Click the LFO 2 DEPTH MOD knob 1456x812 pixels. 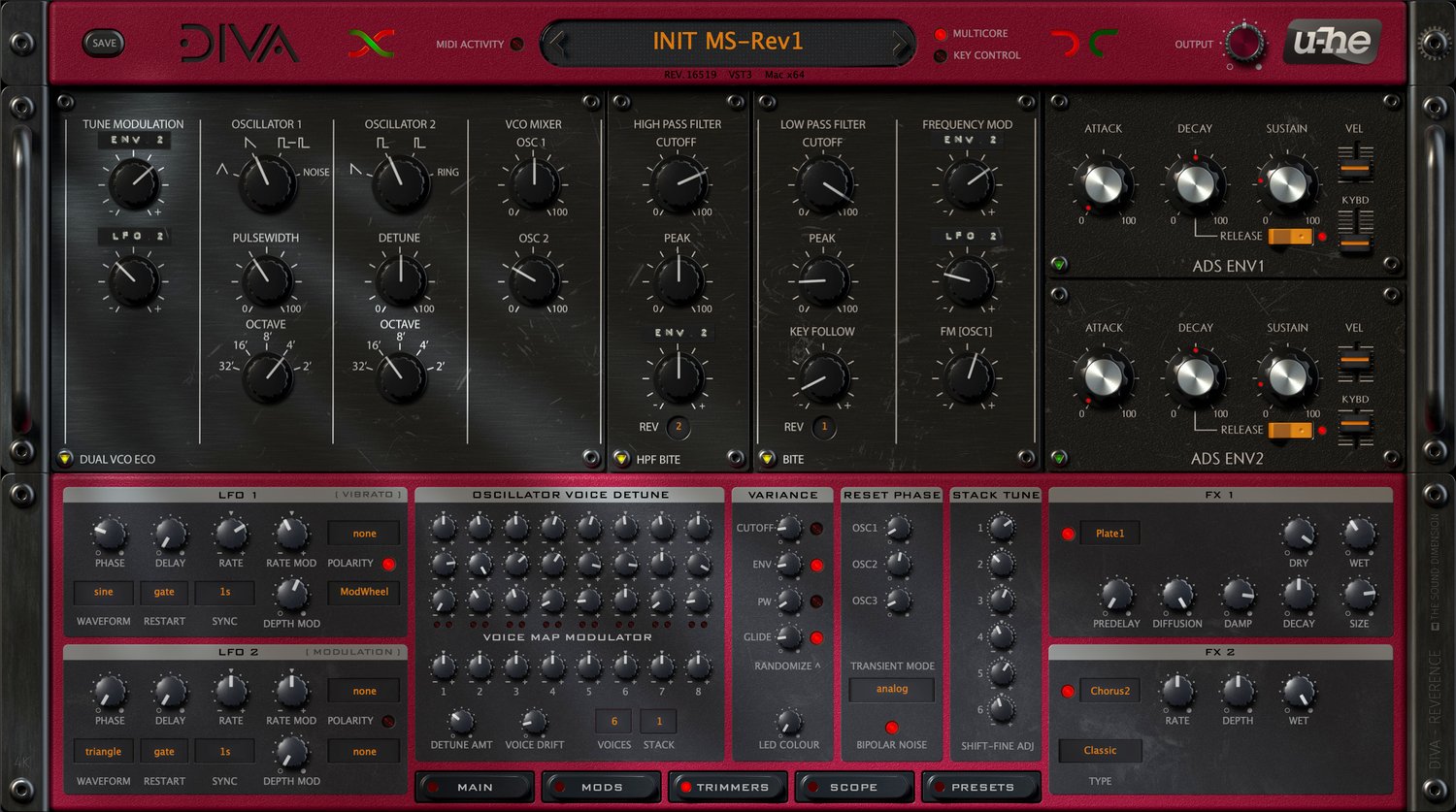(x=291, y=753)
